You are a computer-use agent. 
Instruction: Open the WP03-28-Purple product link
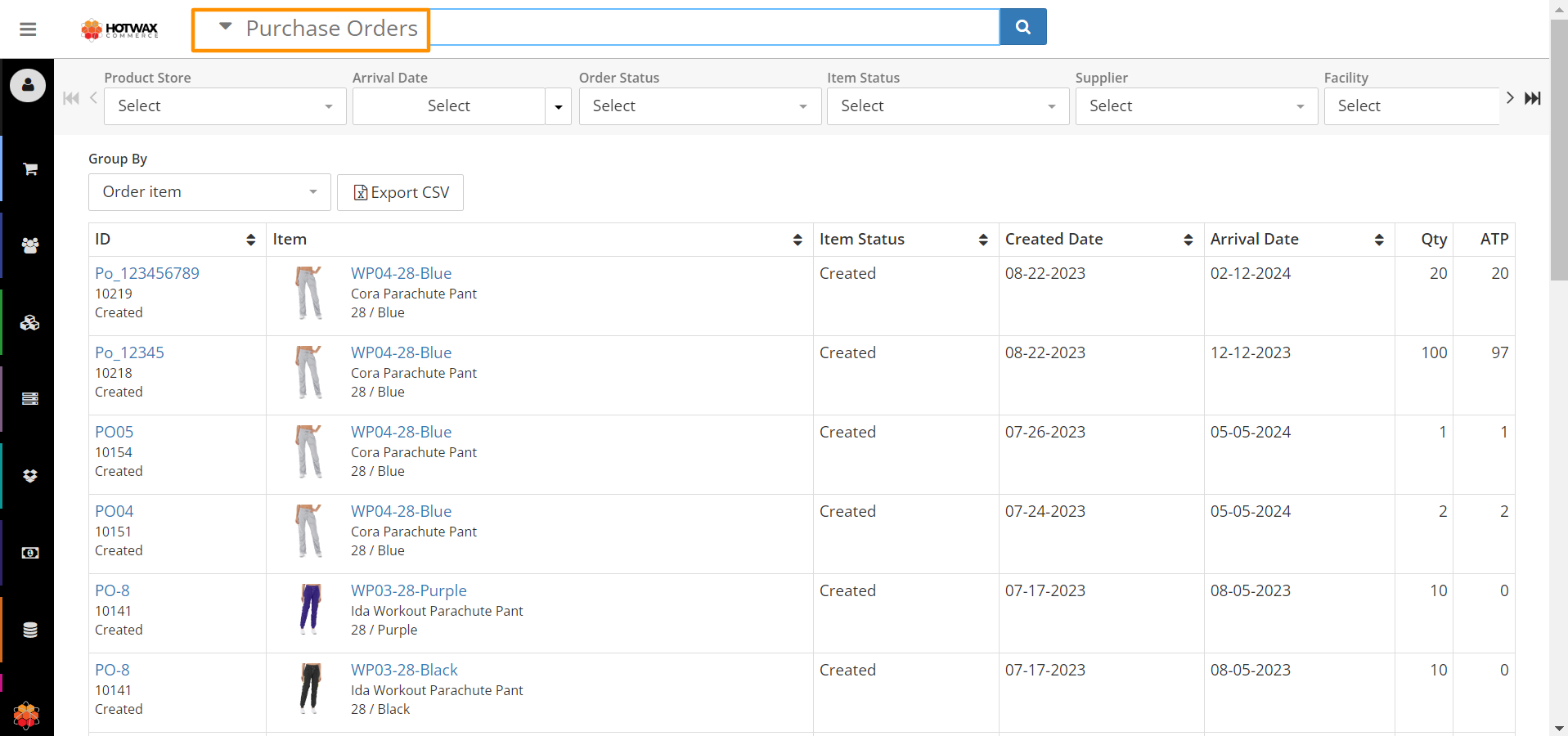[x=408, y=590]
